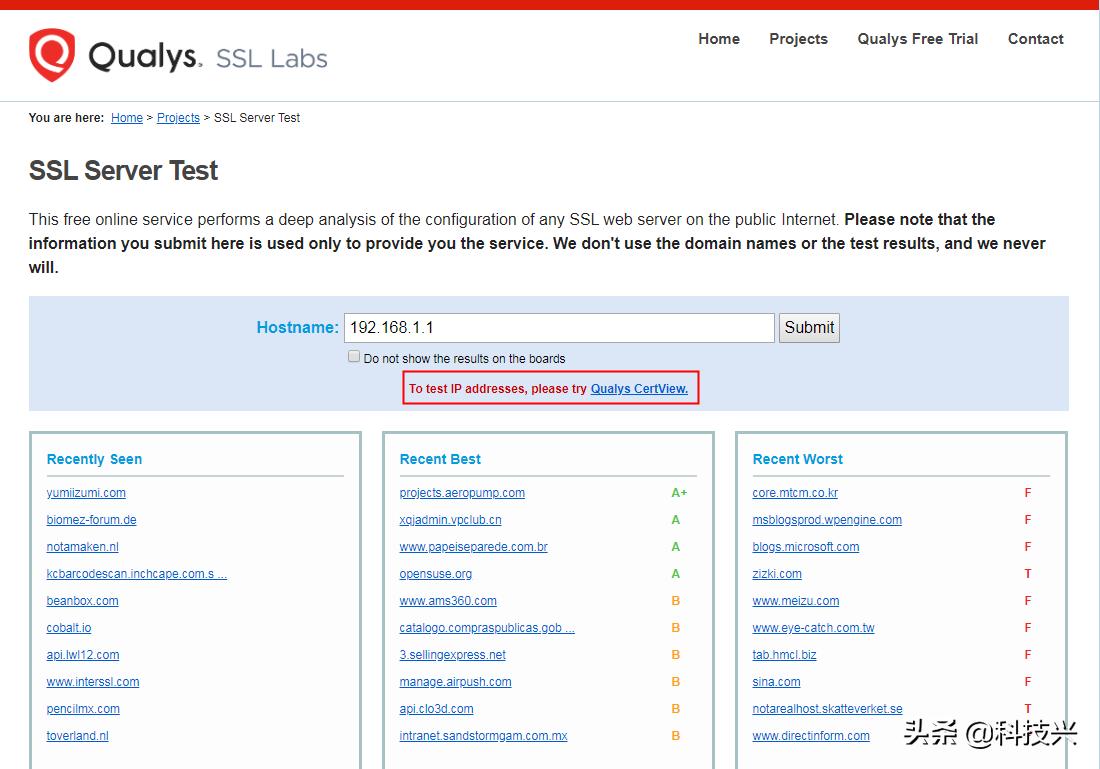Click the T grade beside zizki.com
Screen dimensions: 1100x769
[1028, 574]
